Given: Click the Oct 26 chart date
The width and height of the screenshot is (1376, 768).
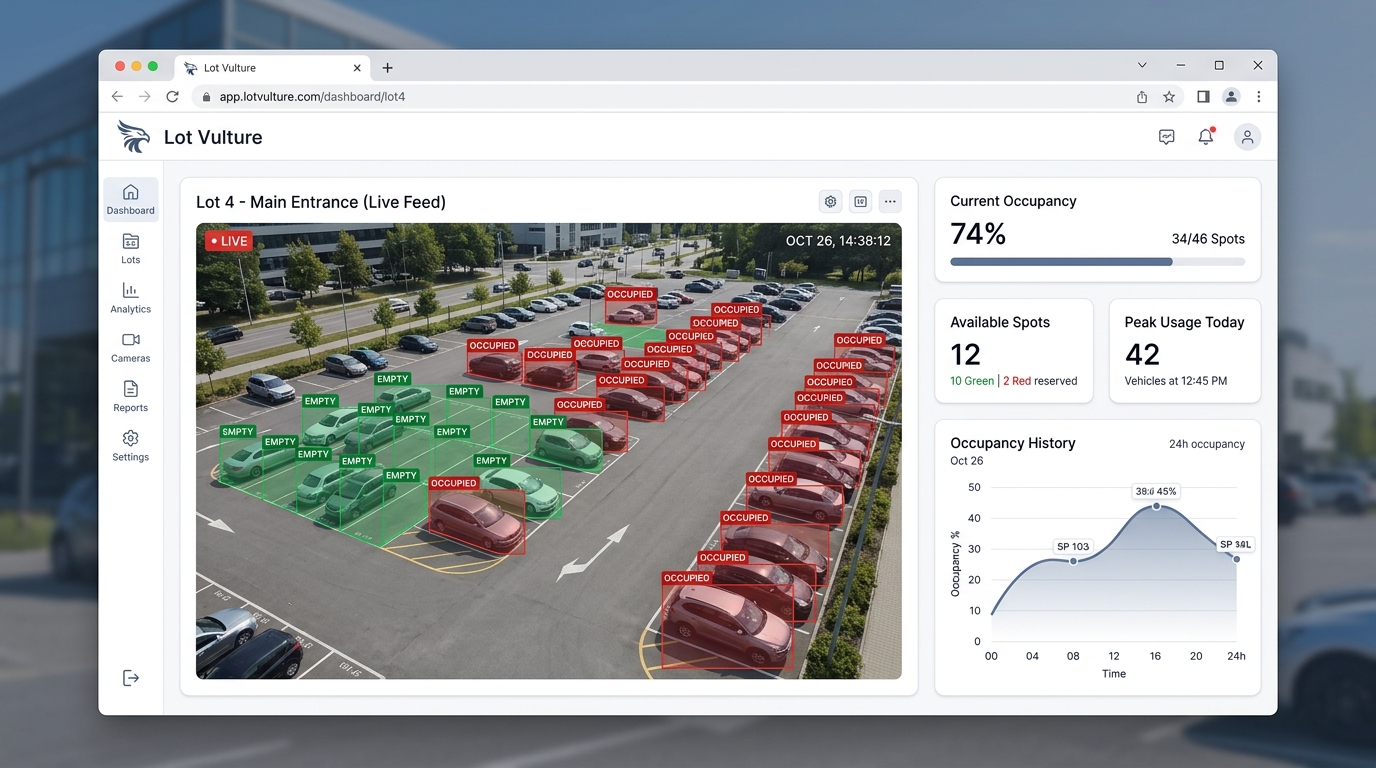Looking at the screenshot, I should 967,461.
